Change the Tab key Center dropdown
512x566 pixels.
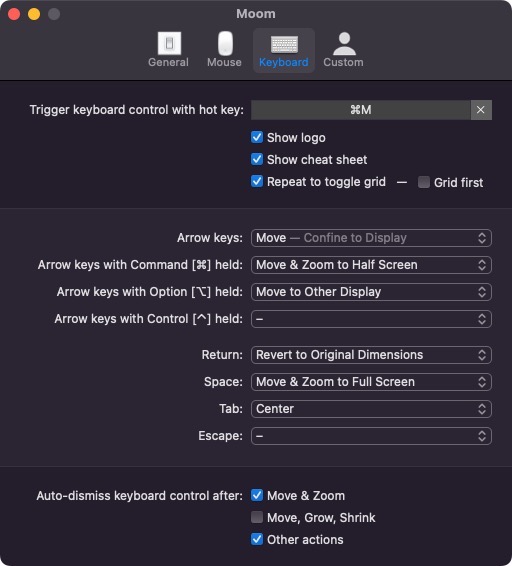[371, 409]
